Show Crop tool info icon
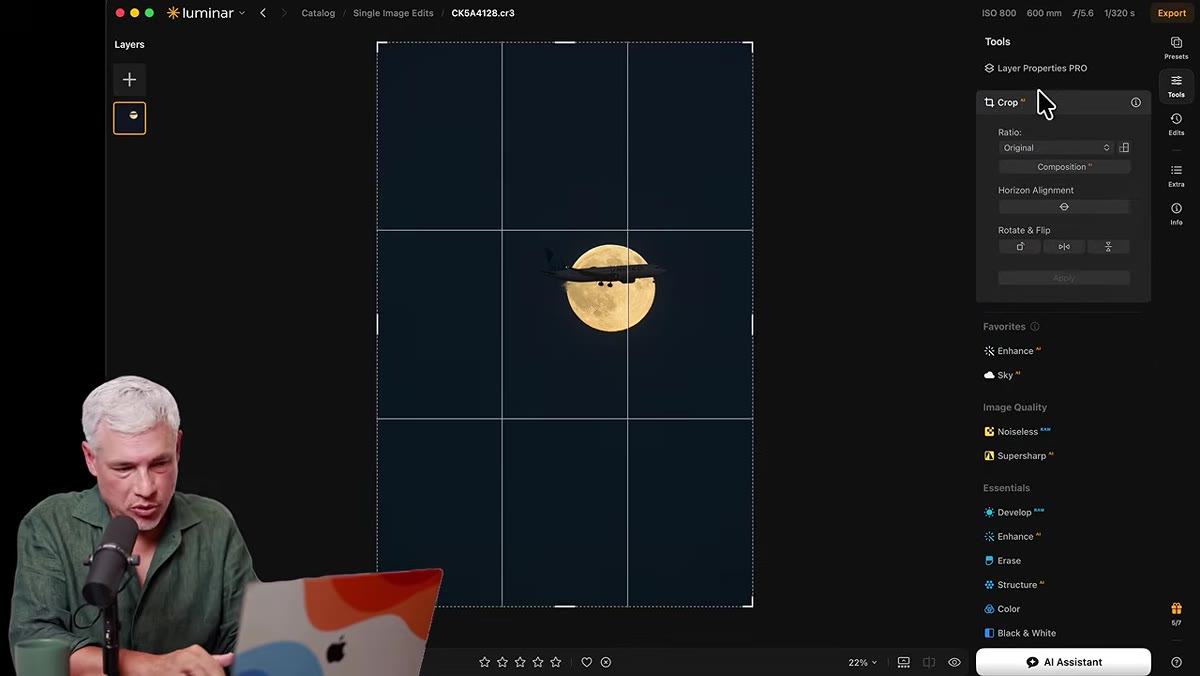Screen dimensions: 1200x676 [x=1136, y=102]
